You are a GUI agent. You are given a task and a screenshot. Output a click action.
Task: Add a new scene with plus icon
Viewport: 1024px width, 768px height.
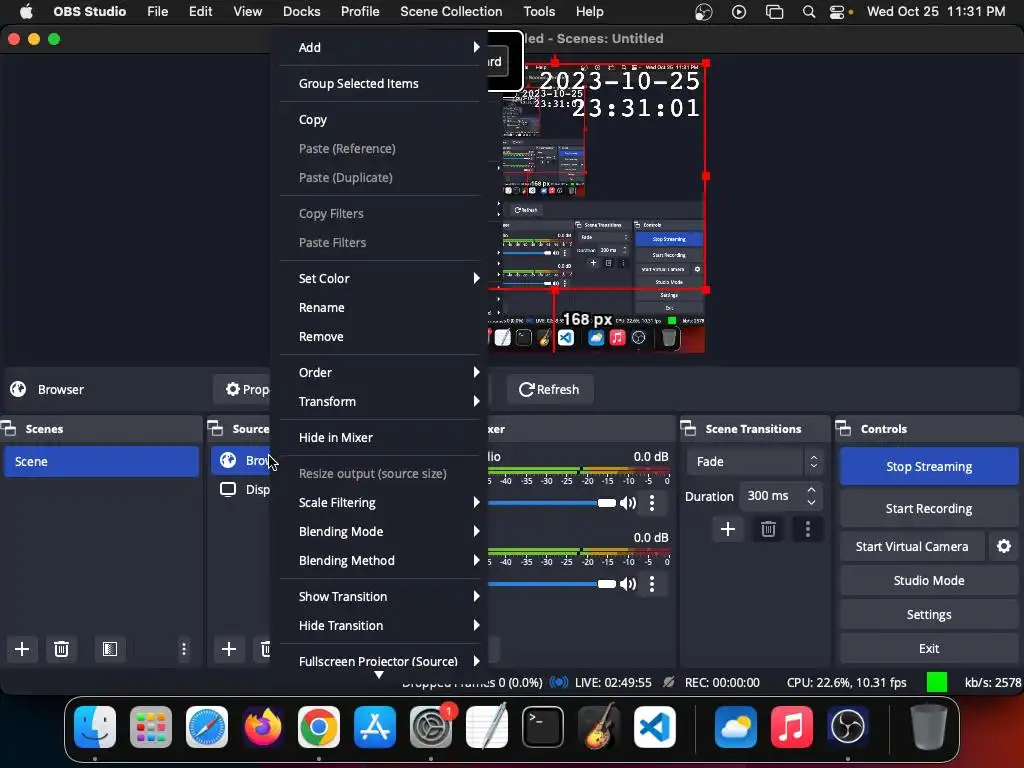tap(22, 648)
